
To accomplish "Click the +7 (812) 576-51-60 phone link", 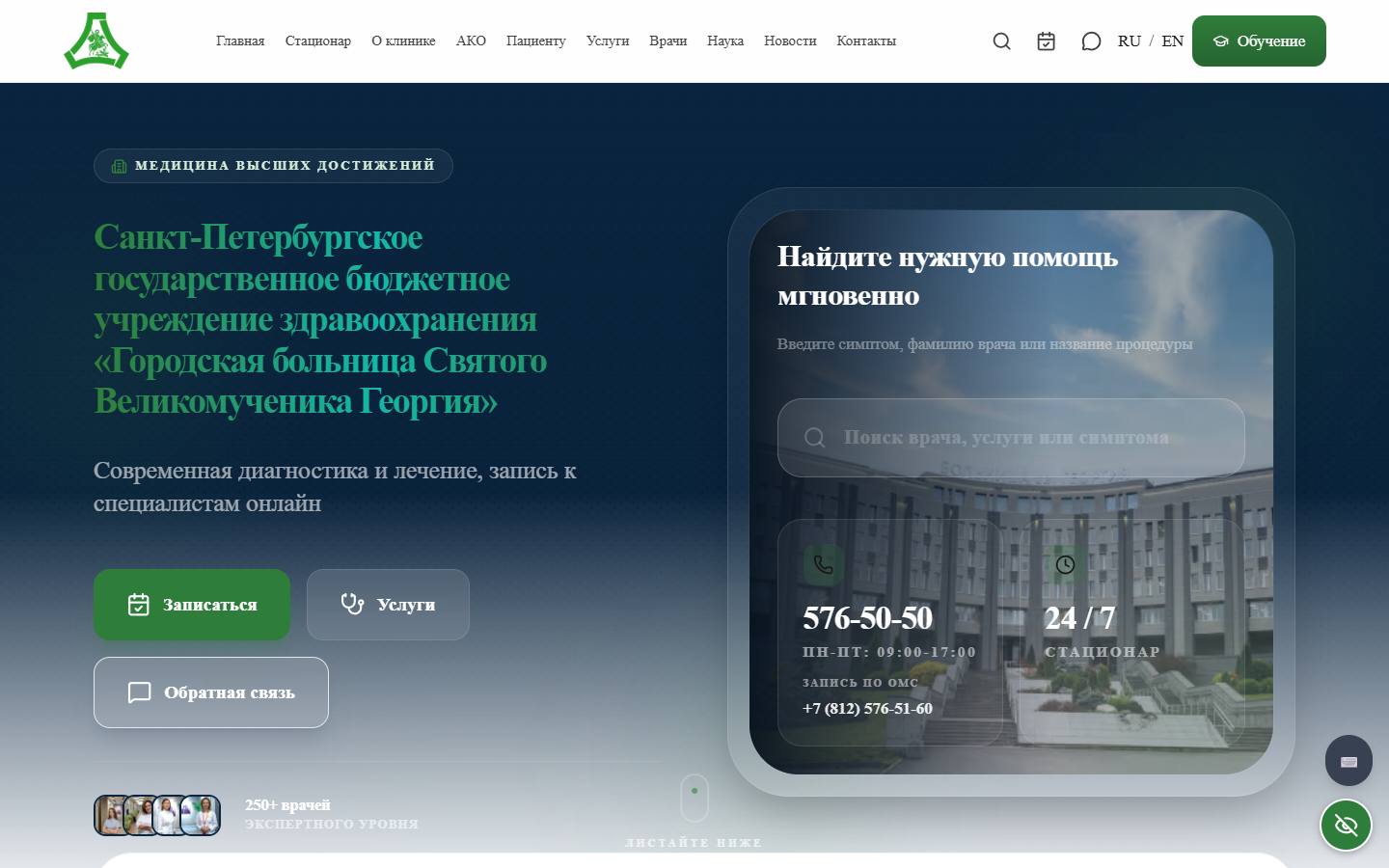I will coord(867,709).
